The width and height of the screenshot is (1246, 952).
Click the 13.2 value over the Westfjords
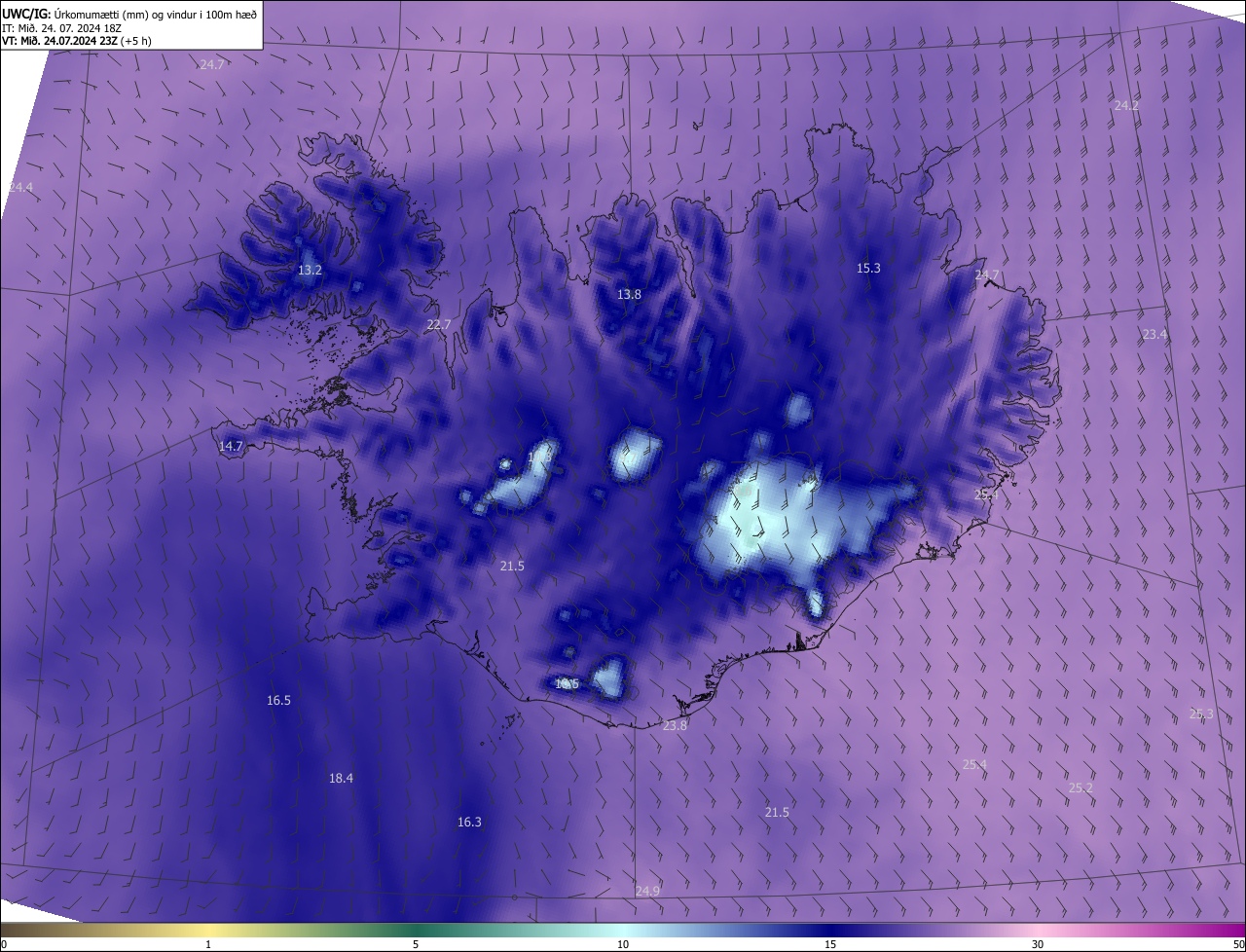point(310,270)
